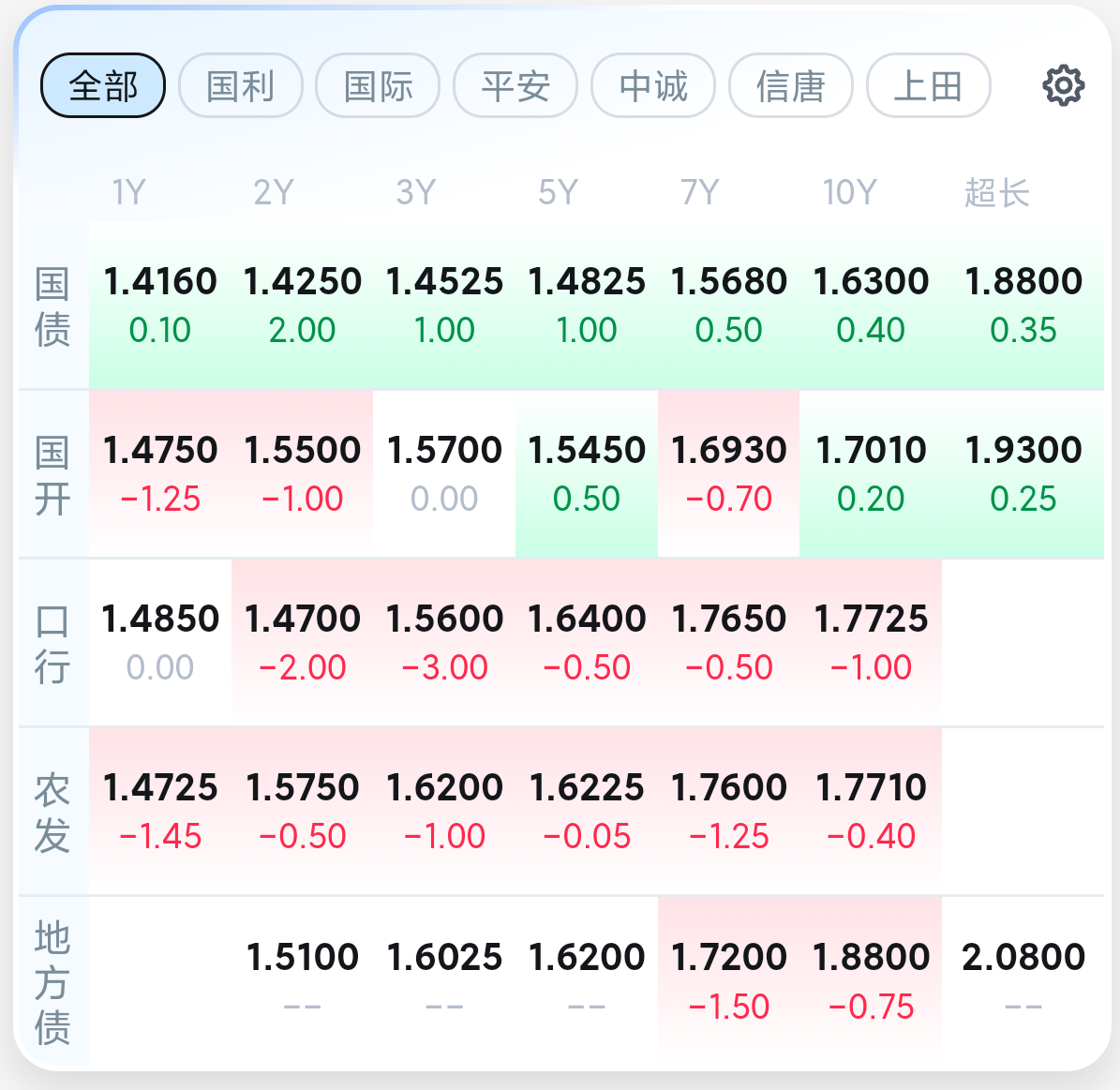Select the 国开 3Y yield 1.5700
Viewport: 1120px width, 1090px height.
[x=444, y=474]
